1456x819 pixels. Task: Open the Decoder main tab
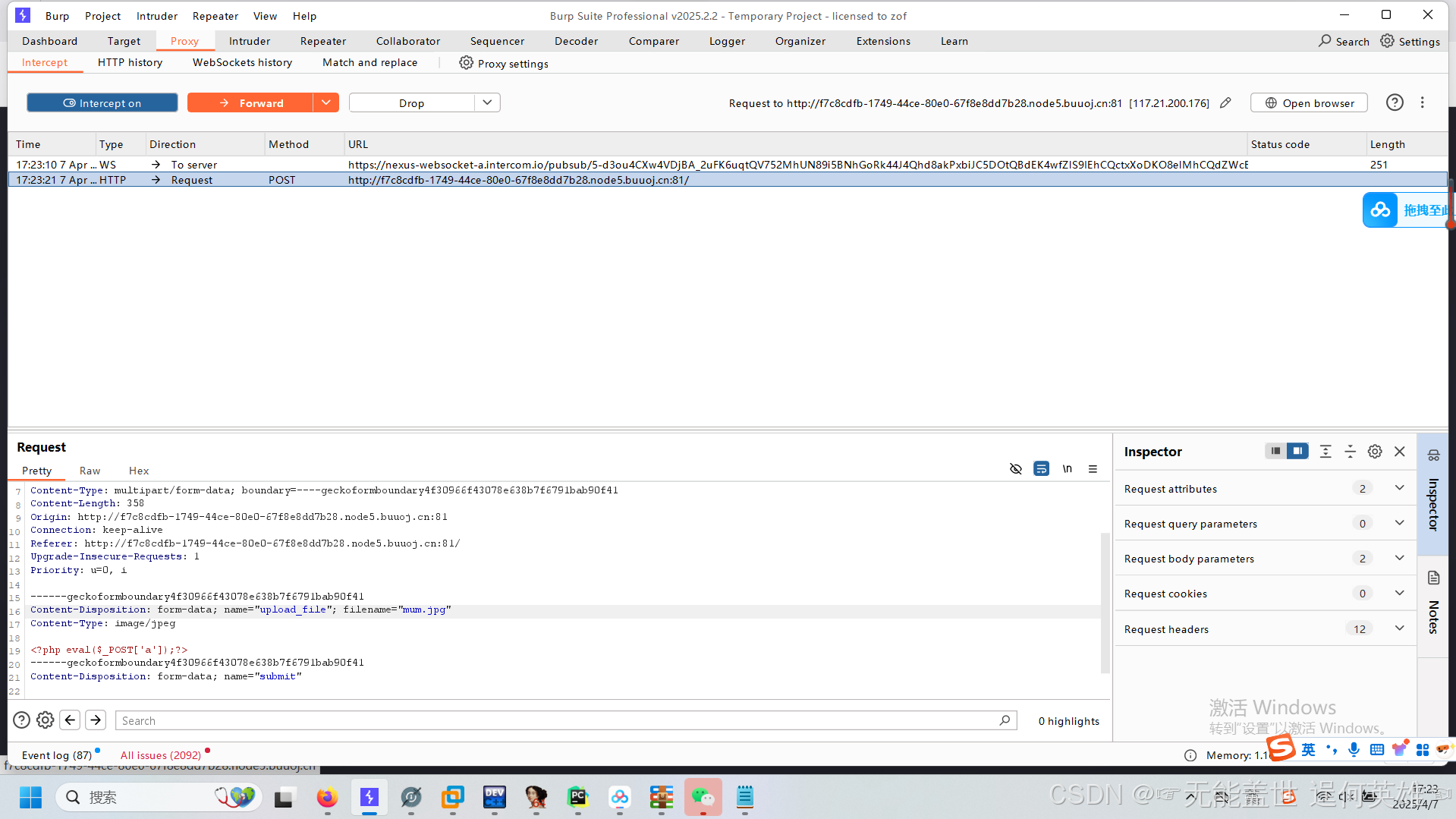[x=576, y=41]
